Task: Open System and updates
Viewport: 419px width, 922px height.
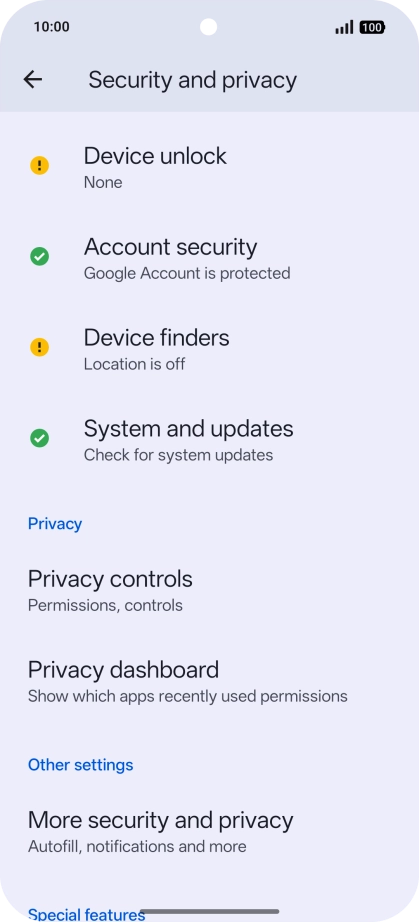Action: [x=209, y=439]
